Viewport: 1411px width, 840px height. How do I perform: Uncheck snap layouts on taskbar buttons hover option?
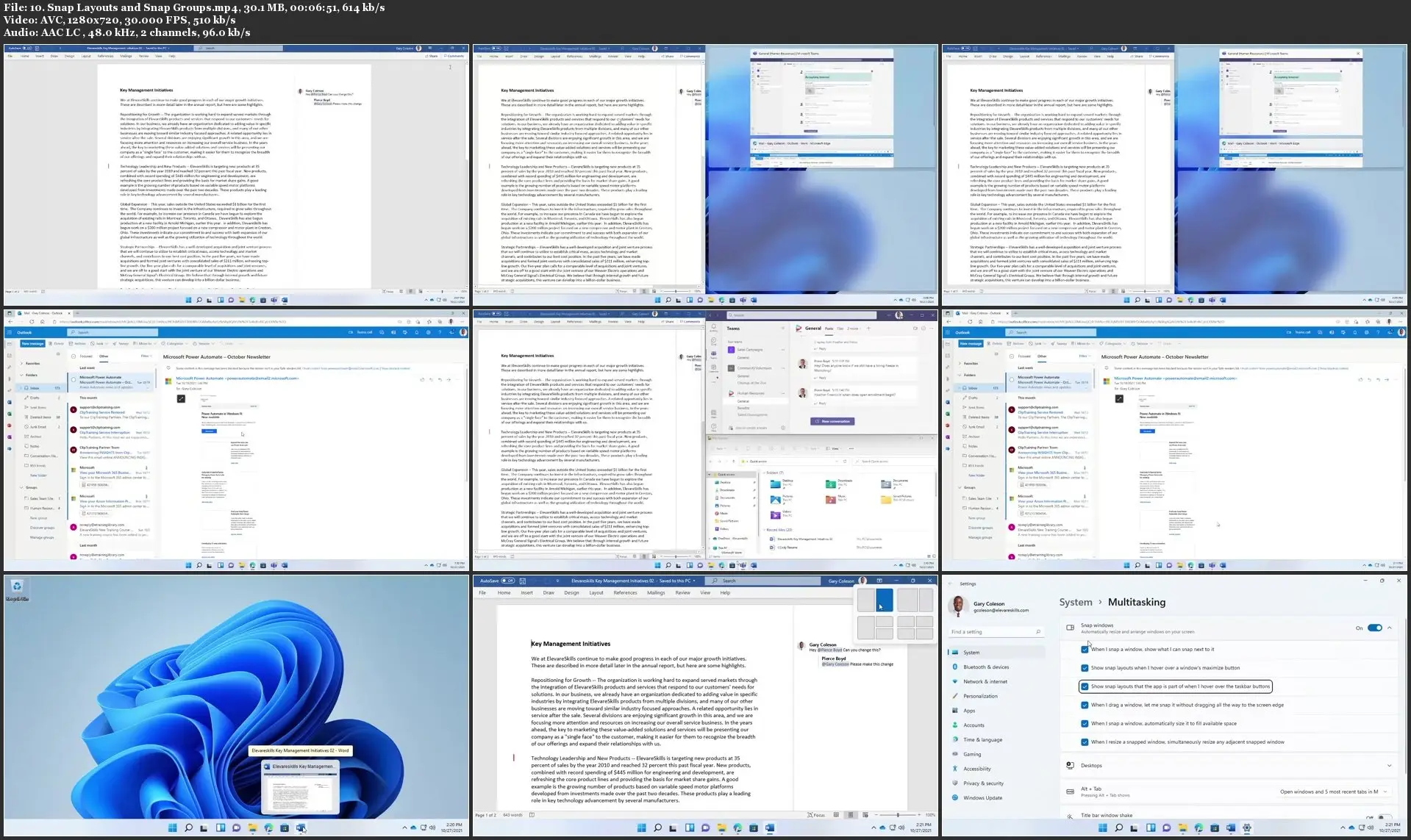[x=1085, y=686]
